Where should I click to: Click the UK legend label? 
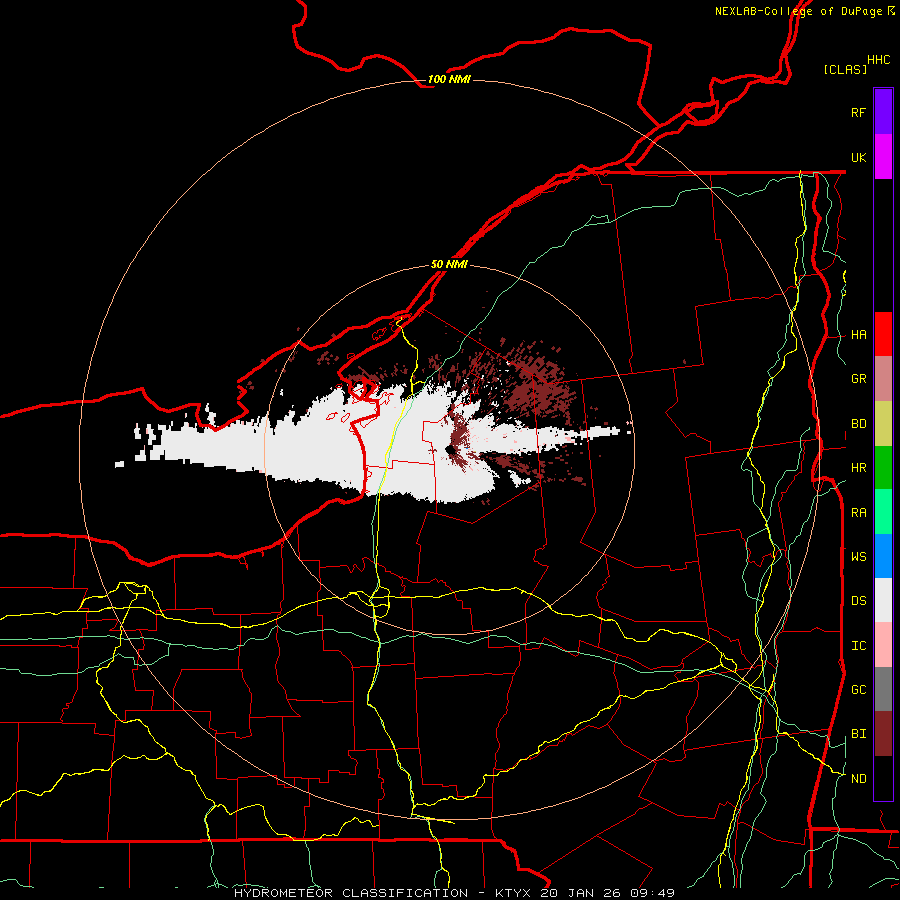coord(858,157)
